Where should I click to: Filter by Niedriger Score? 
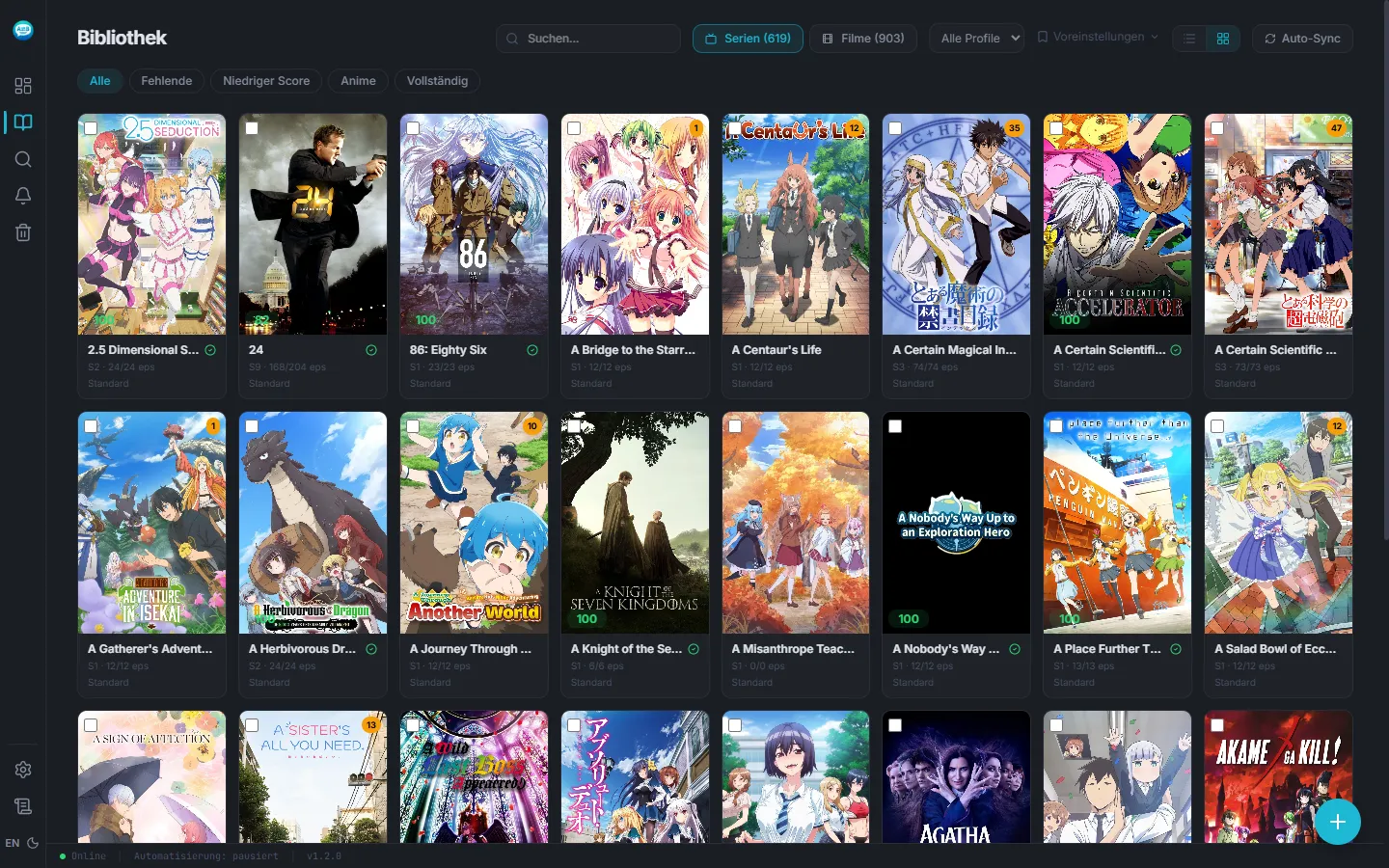coord(266,81)
